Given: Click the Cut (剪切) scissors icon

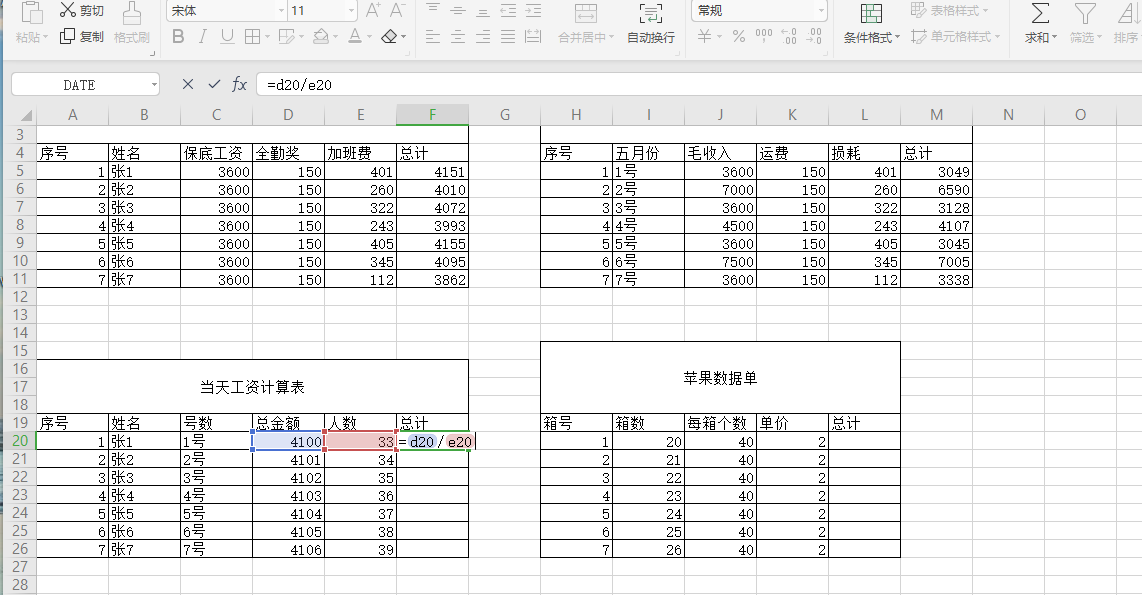Looking at the screenshot, I should (x=68, y=10).
